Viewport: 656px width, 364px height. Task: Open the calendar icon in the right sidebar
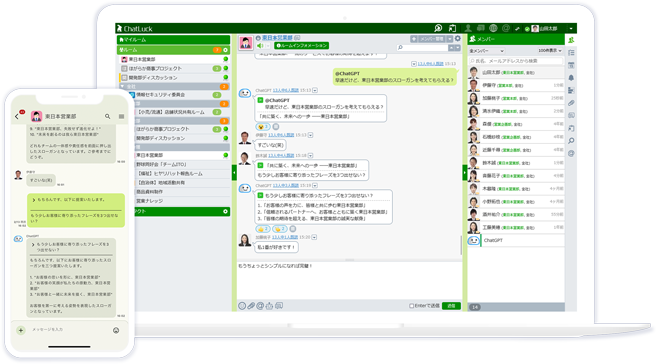571,65
